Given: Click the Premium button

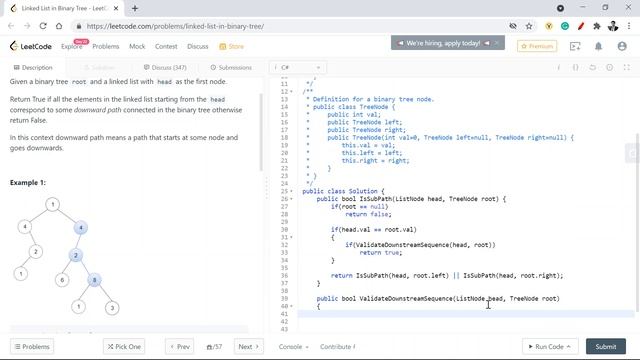Looking at the screenshot, I should tap(537, 46).
